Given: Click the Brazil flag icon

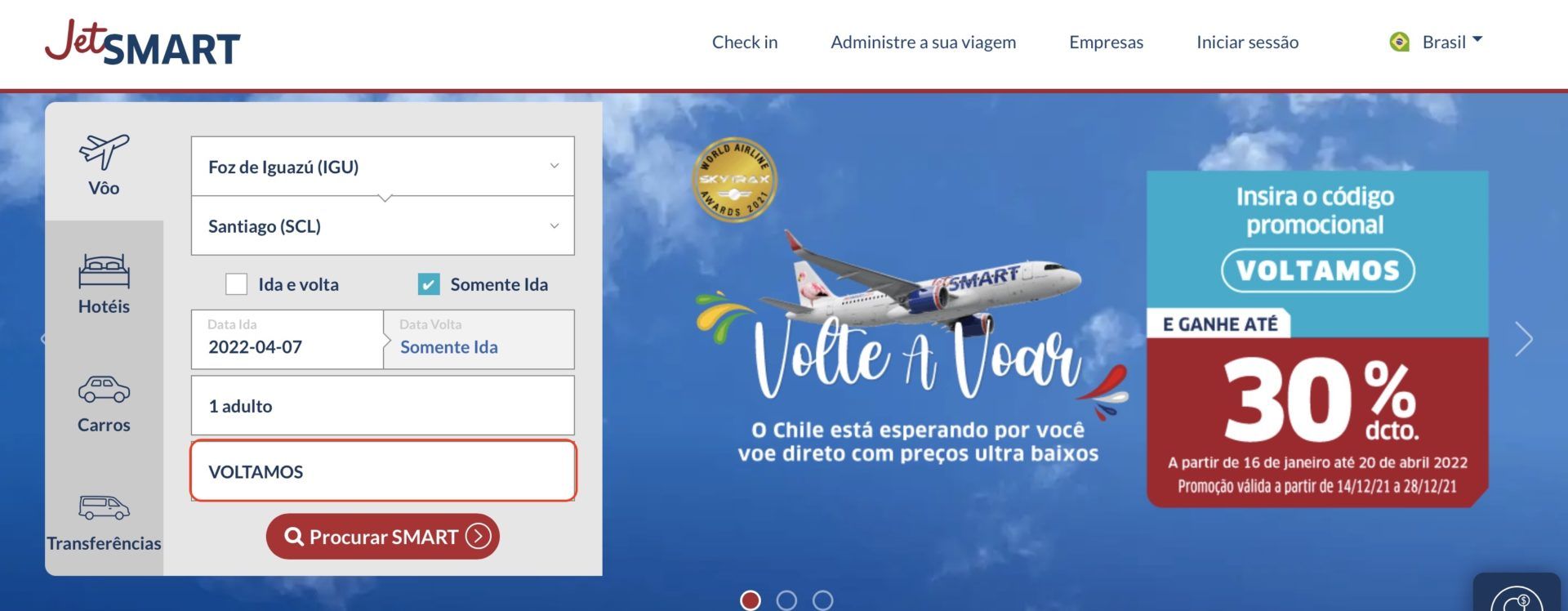Looking at the screenshot, I should click(x=1400, y=42).
